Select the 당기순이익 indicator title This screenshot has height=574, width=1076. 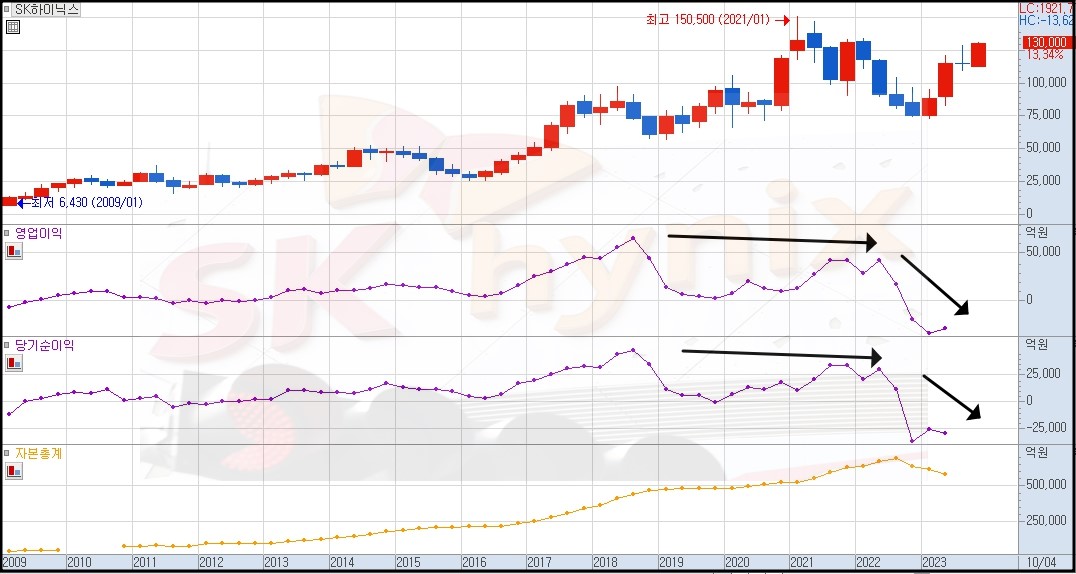point(44,345)
